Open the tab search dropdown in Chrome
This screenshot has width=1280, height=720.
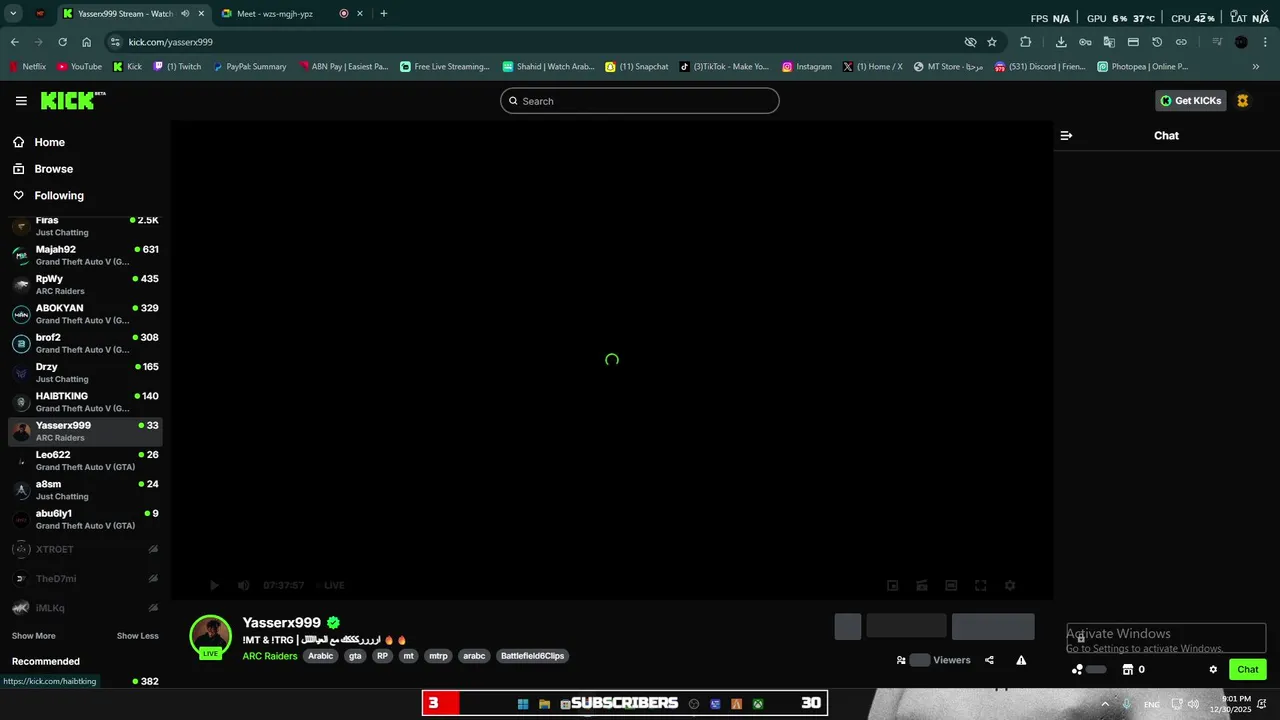[x=13, y=13]
